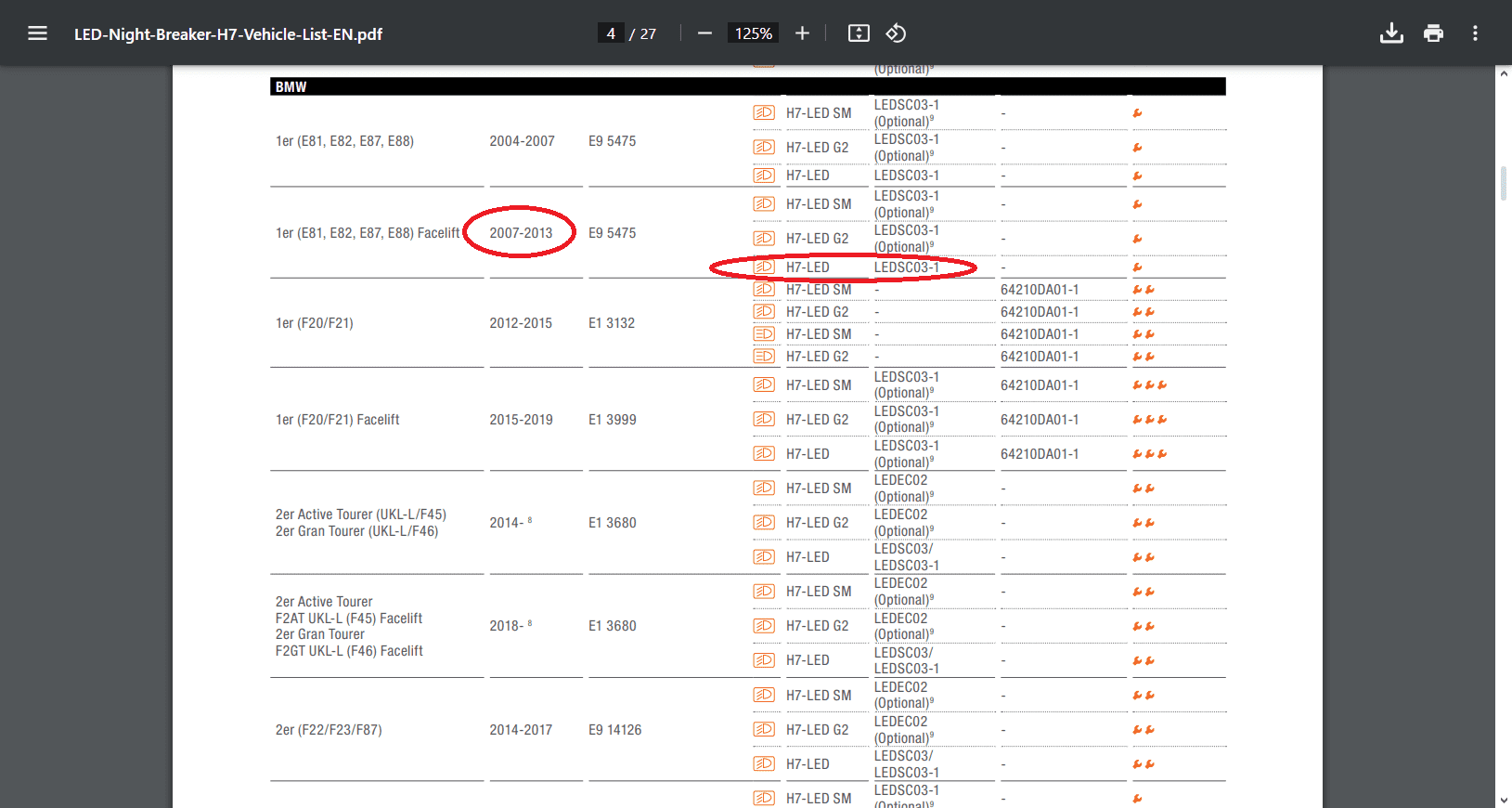This screenshot has height=808, width=1512.
Task: Click the zoom out minus button
Action: (704, 33)
